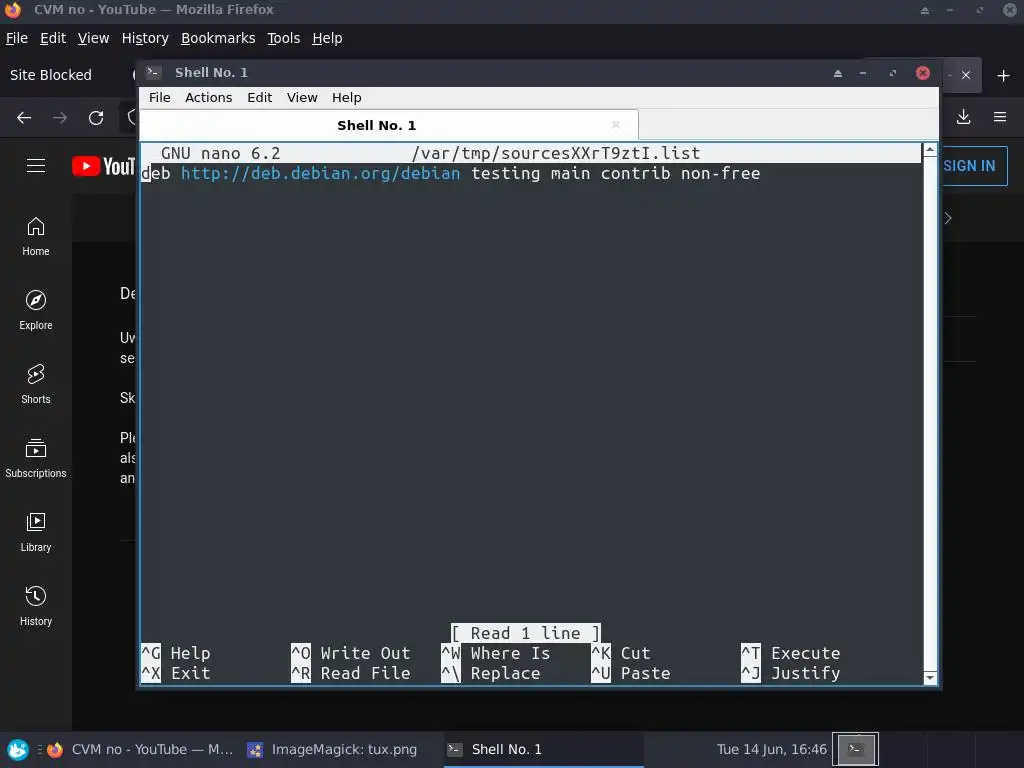Click the word 'testing' in nano
This screenshot has width=1024, height=768.
[505, 173]
